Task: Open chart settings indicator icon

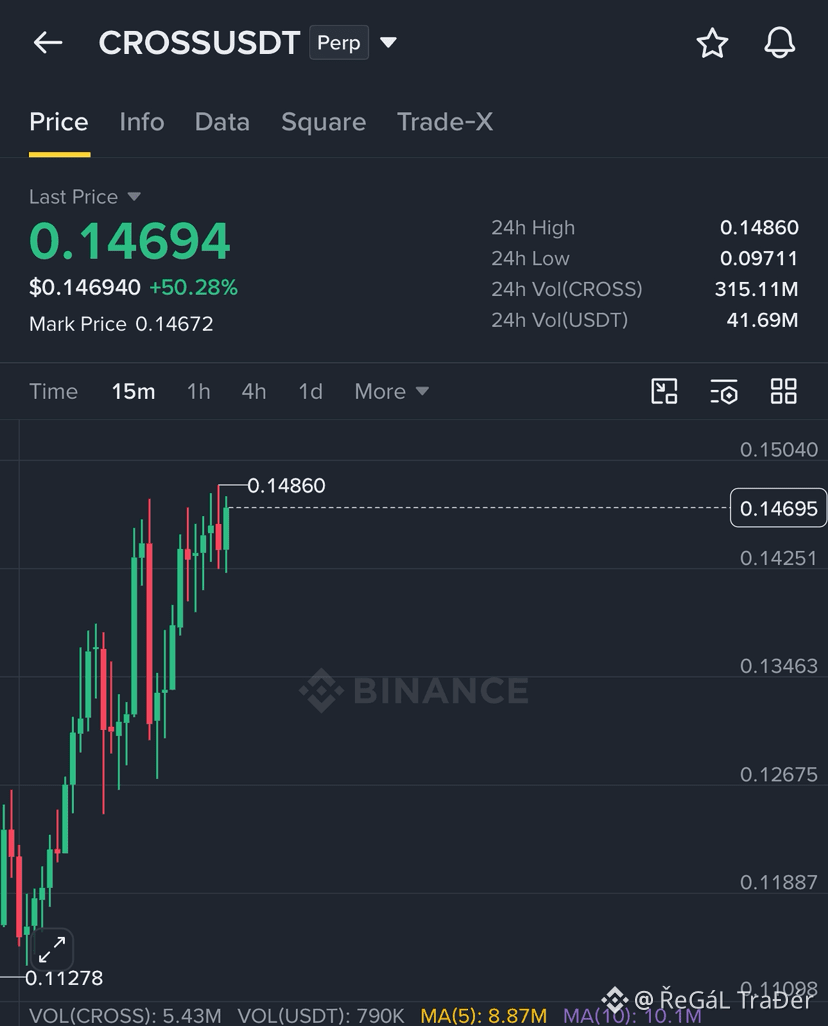Action: coord(724,391)
